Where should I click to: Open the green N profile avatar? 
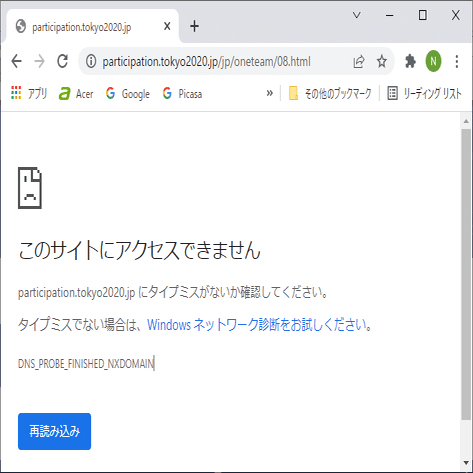(433, 61)
